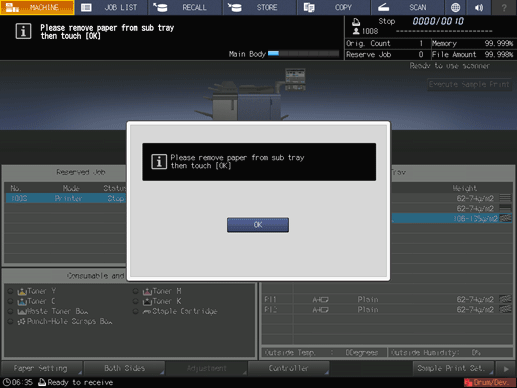Viewport: 517px width, 388px height.
Task: Open help with the question mark icon
Action: (504, 7)
